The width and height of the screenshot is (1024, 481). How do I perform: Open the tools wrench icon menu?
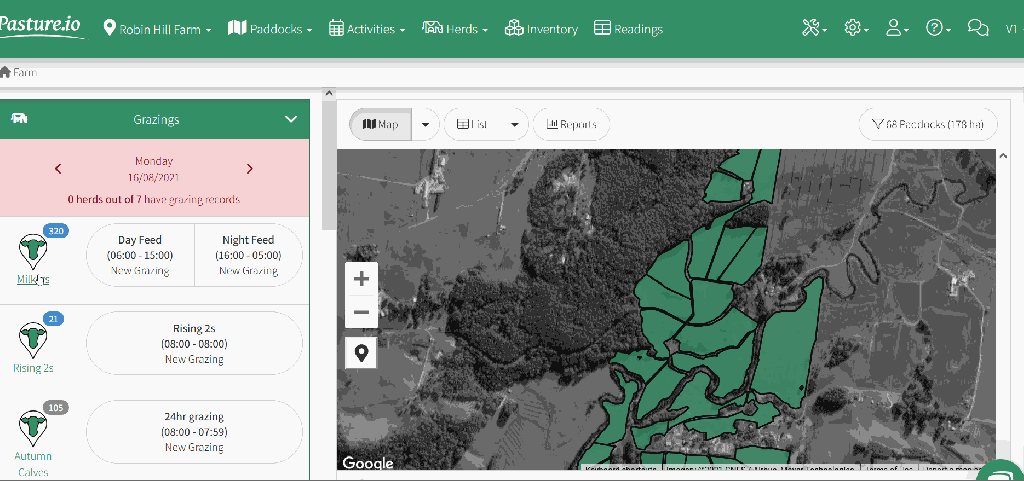tap(813, 28)
